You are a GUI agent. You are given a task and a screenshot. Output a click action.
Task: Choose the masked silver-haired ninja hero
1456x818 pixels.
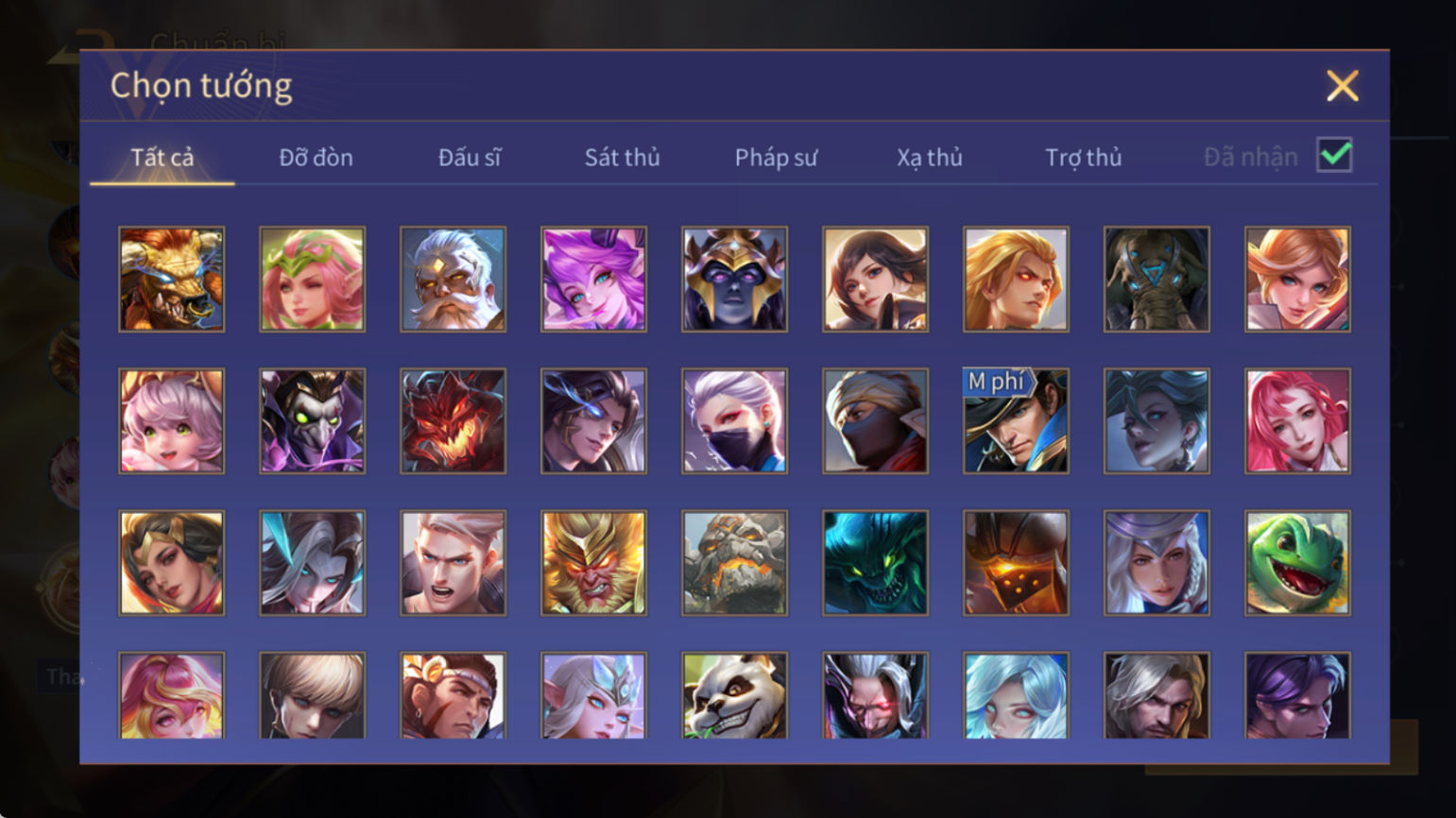[734, 421]
